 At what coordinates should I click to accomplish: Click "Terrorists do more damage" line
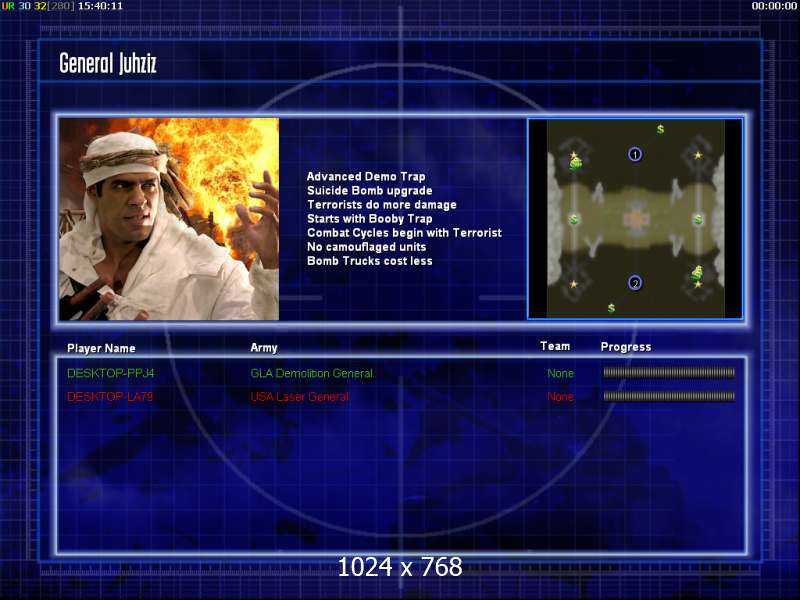(382, 205)
